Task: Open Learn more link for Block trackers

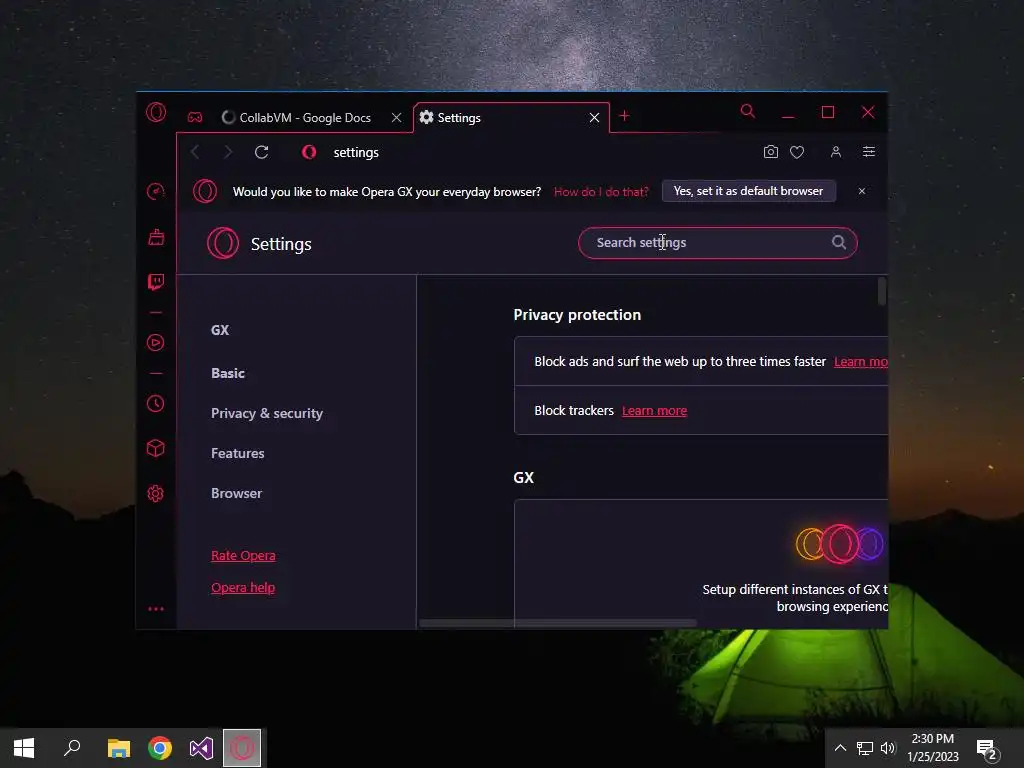Action: [654, 411]
